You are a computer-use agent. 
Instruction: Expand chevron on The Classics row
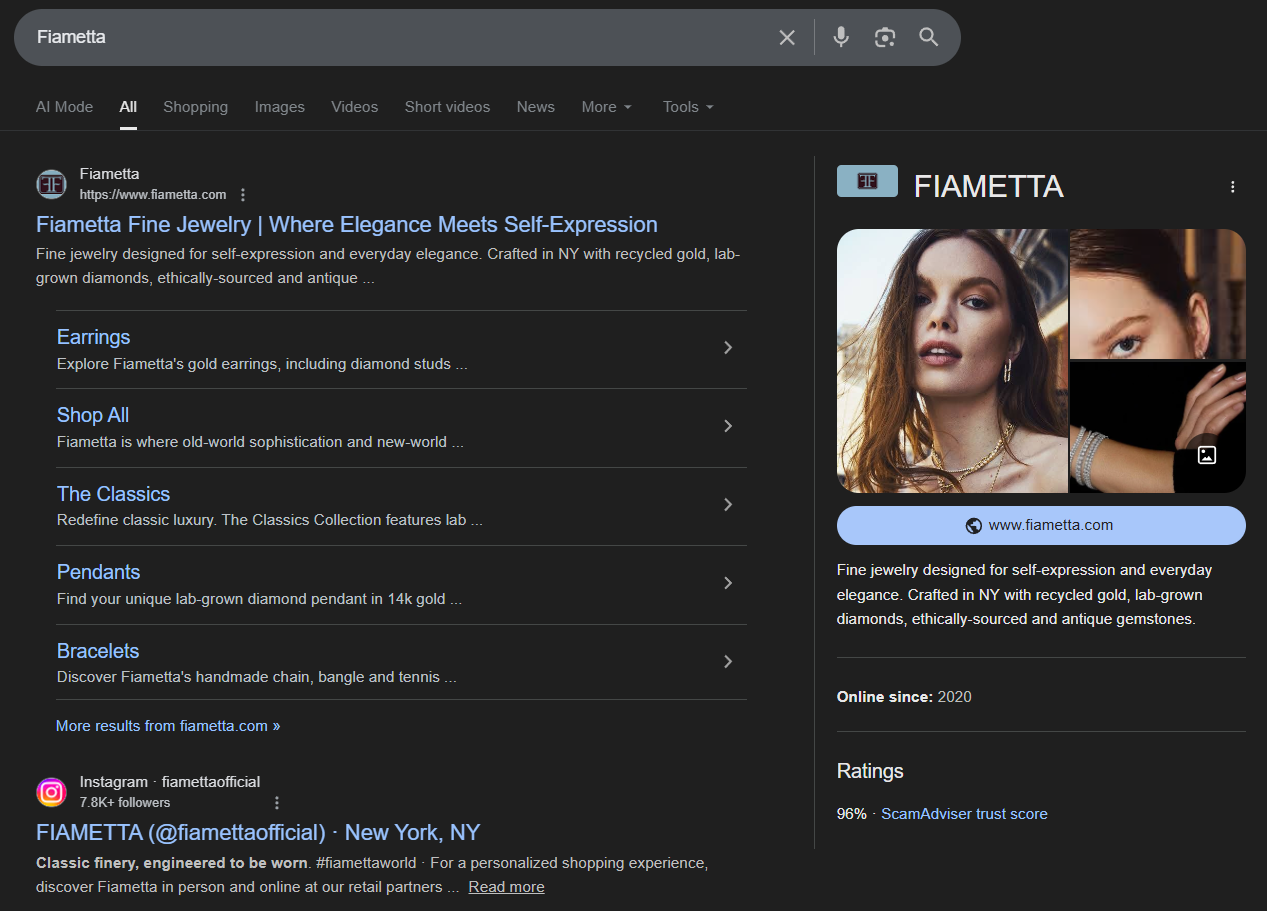[x=728, y=505]
